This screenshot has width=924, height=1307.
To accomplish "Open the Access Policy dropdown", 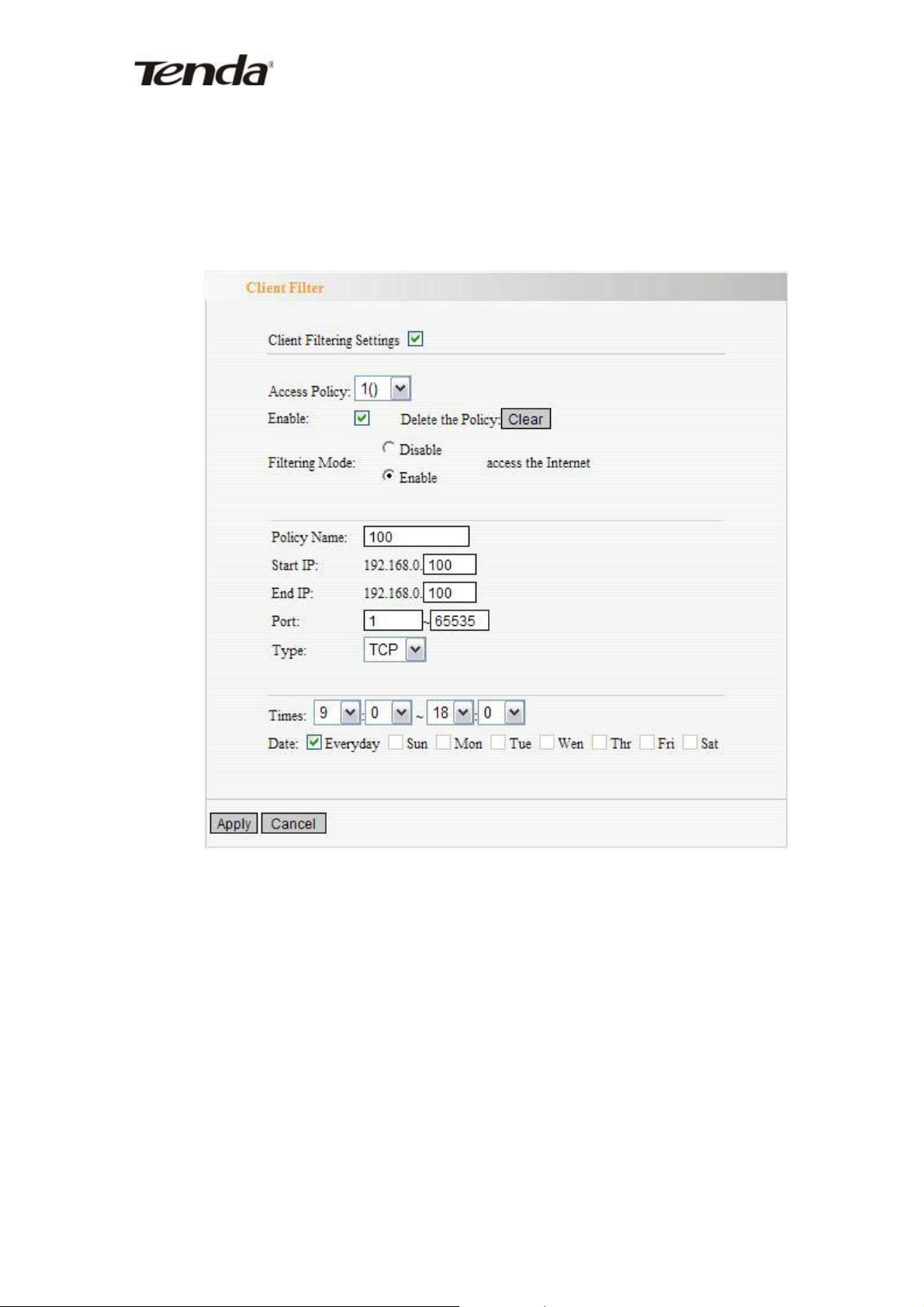I will [x=382, y=389].
